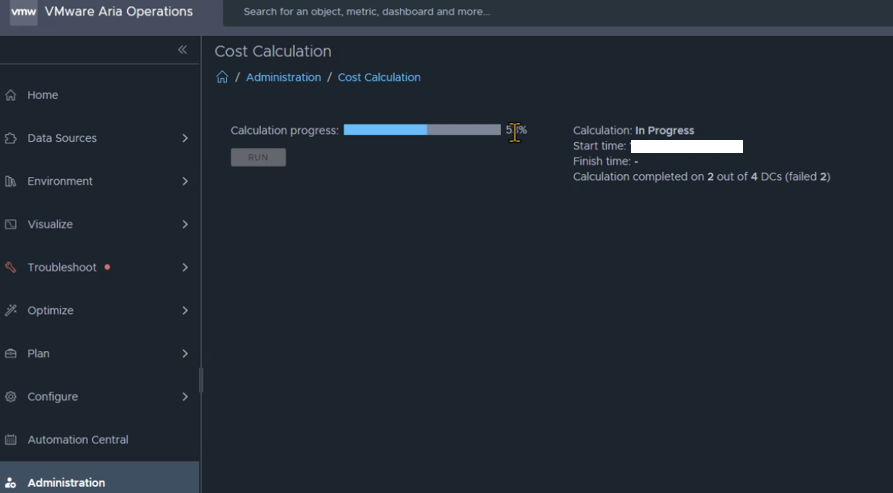Click the Troubleshoot wrench icon
Screen dimensions: 893x493
coord(11,267)
